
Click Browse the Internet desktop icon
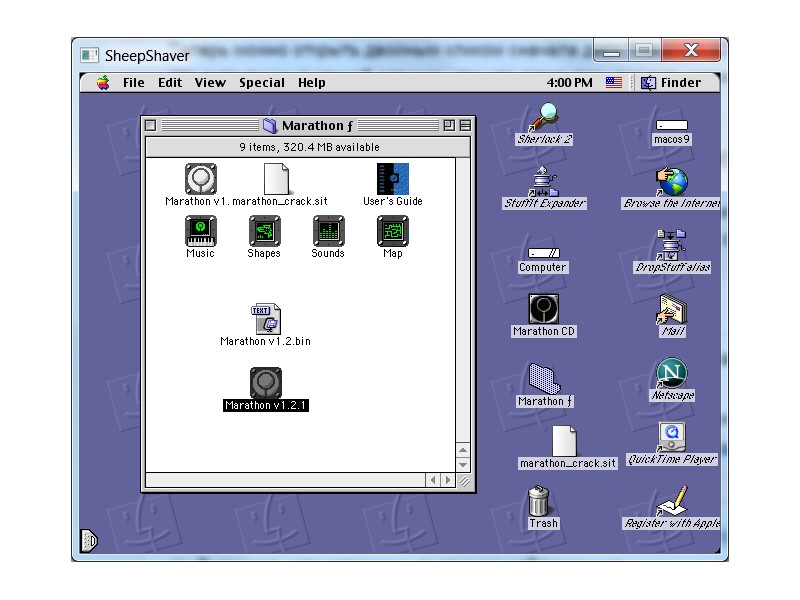pyautogui.click(x=671, y=181)
